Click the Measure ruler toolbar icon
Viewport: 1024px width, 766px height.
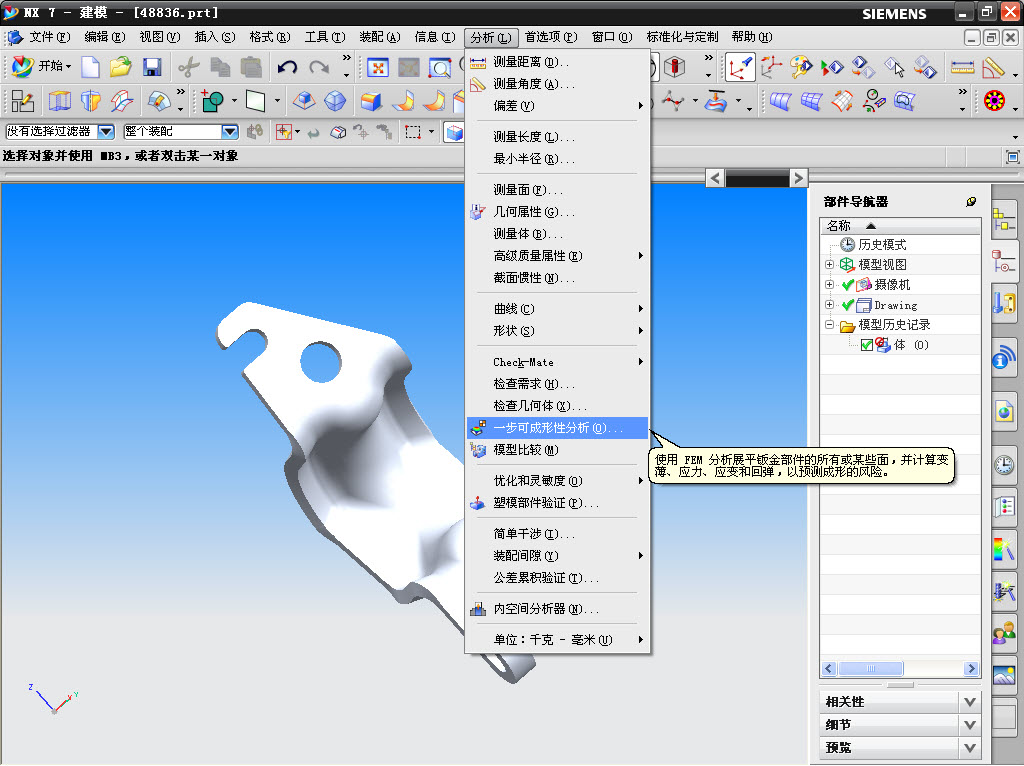coord(963,67)
